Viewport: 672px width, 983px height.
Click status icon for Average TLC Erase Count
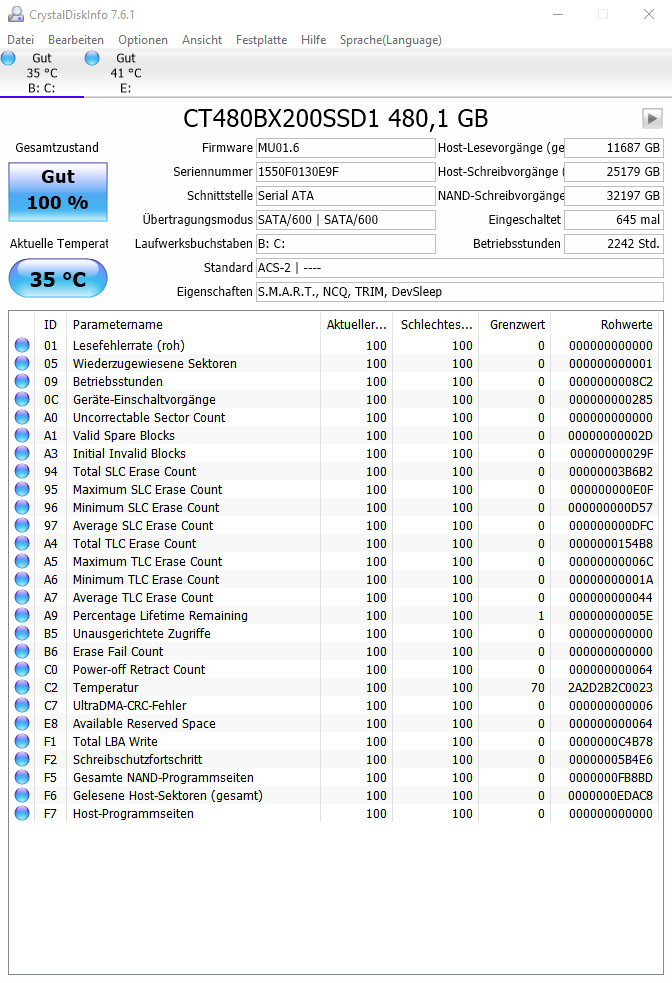coord(22,597)
